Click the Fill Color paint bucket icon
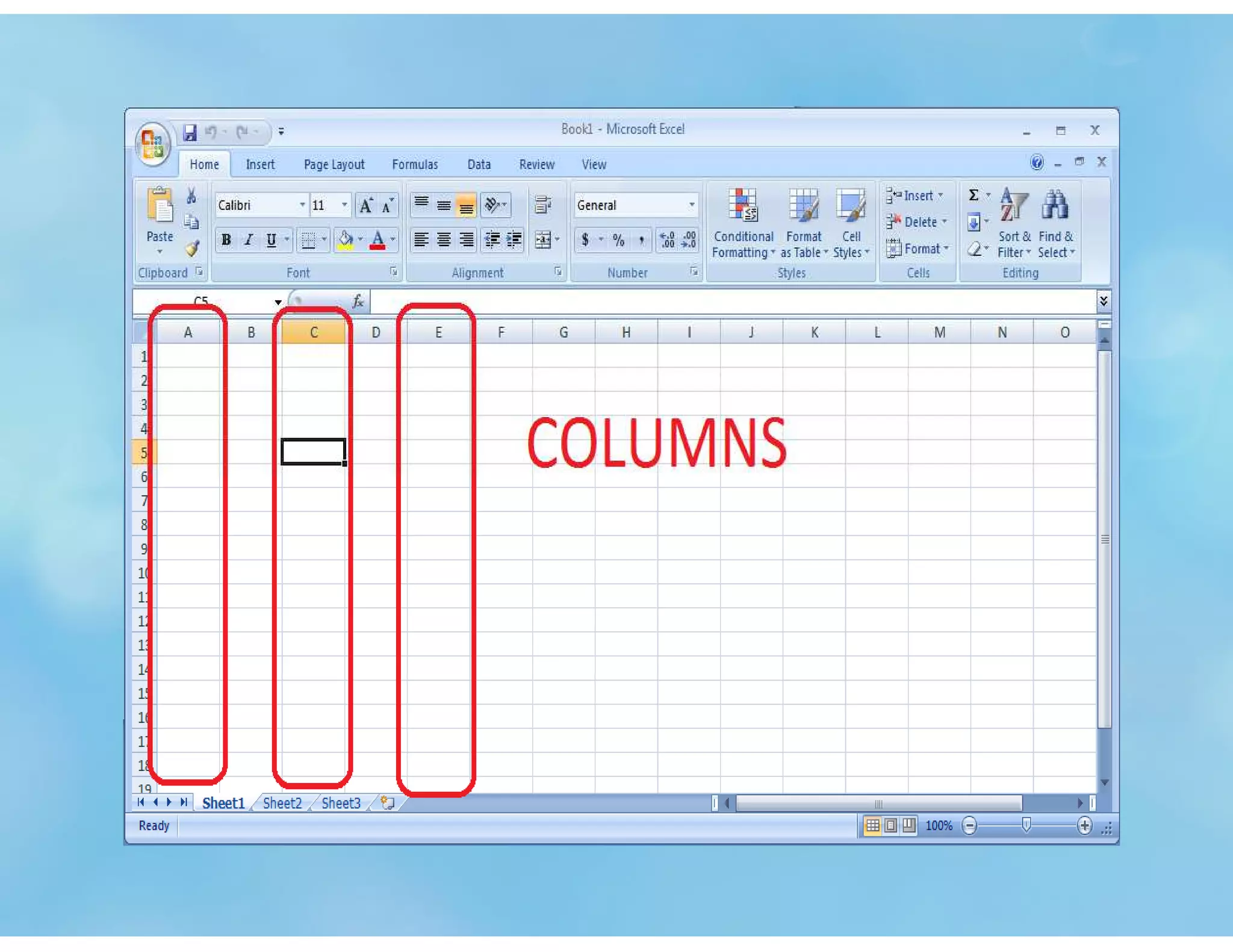The image size is (1233, 952). 345,240
